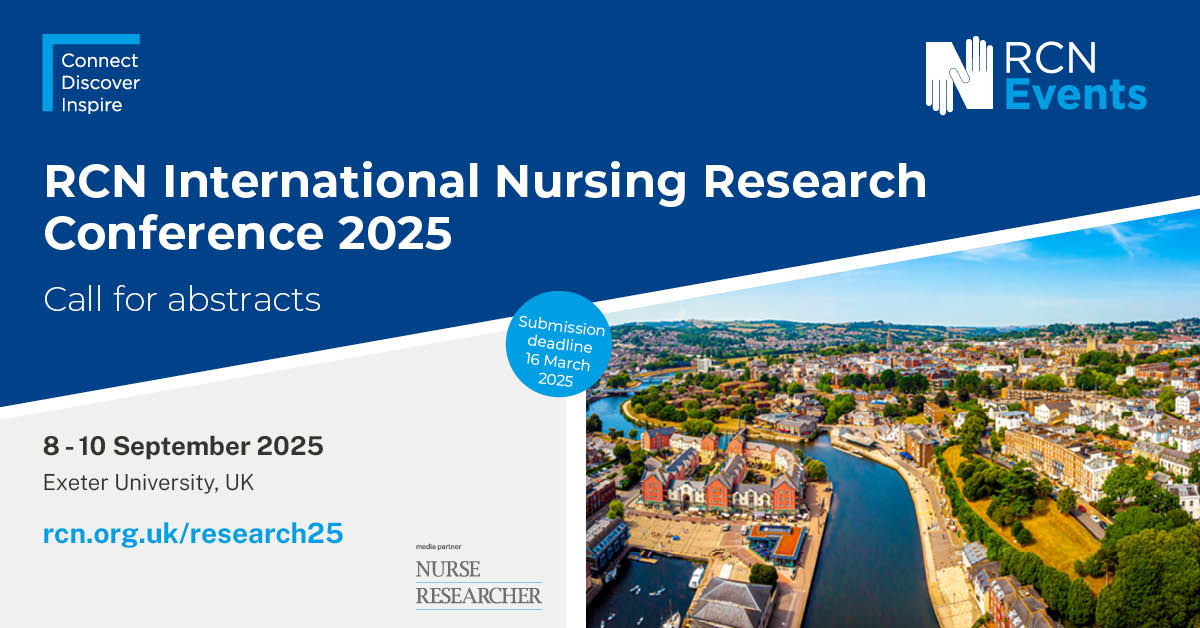The width and height of the screenshot is (1200, 628).
Task: Click the RCN Events hands logo icon
Action: 959,78
